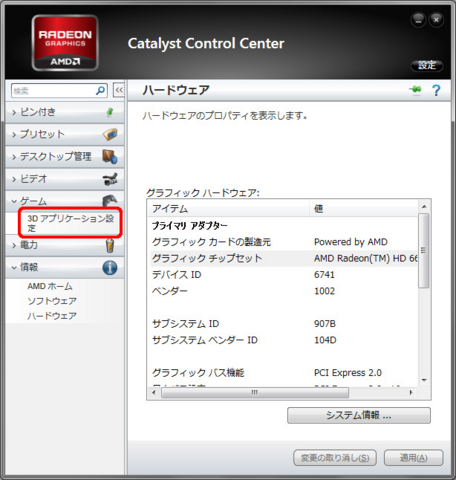Select the プライマリ アダプター row
Screen dimensions: 456x480
283,226
